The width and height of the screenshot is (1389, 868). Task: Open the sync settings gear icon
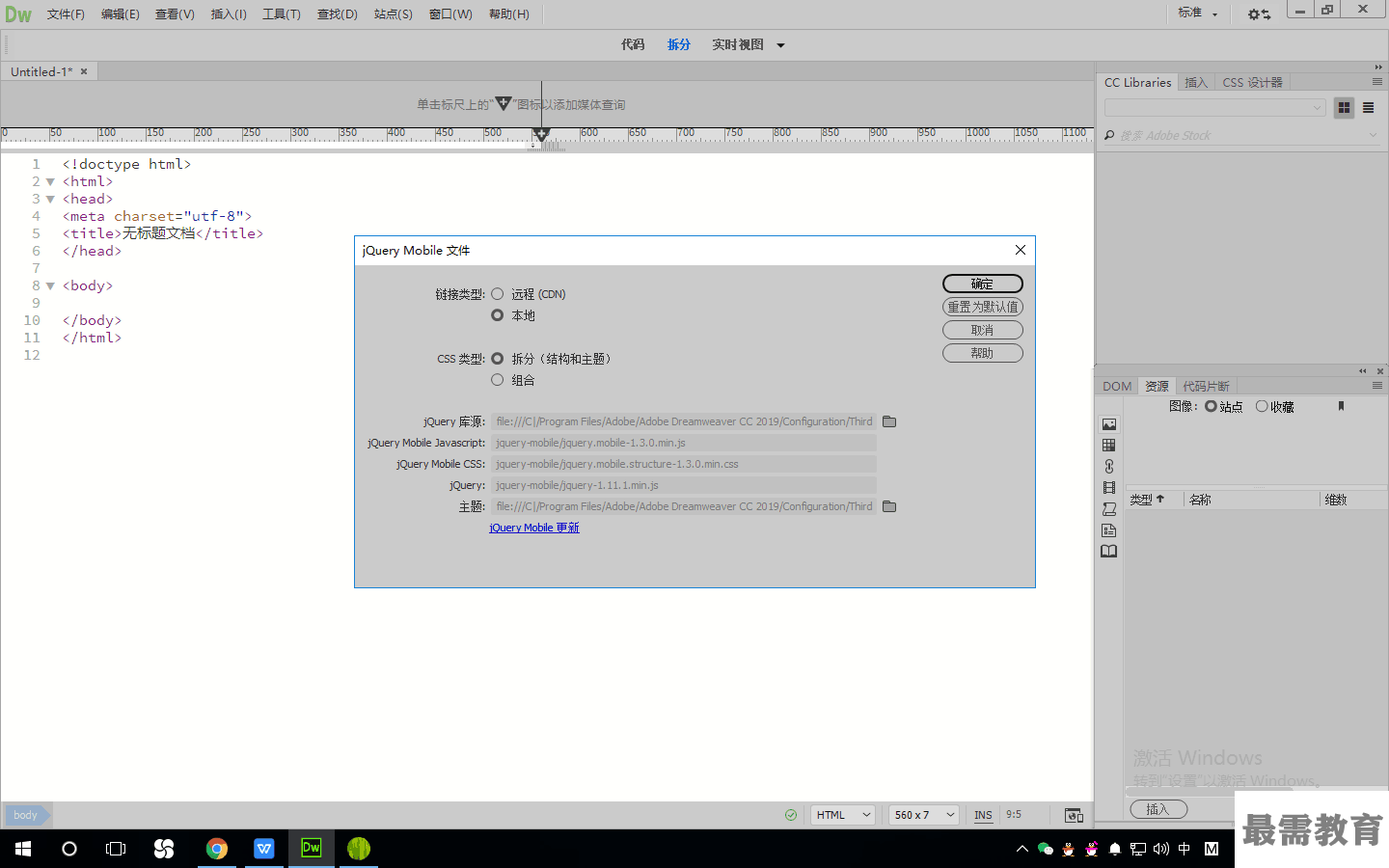1259,14
